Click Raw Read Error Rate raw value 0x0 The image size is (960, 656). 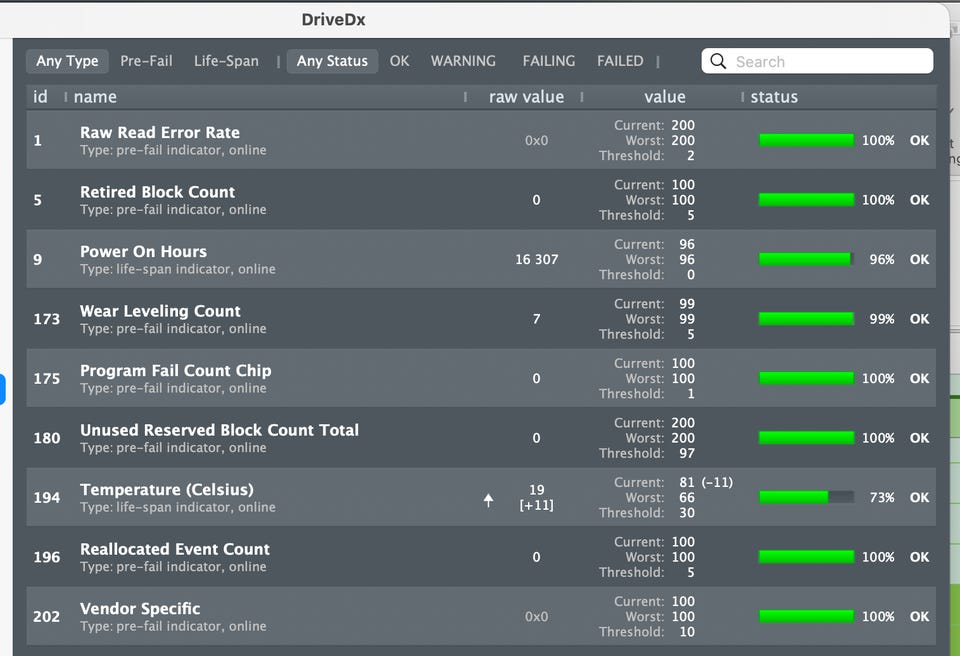click(x=536, y=140)
